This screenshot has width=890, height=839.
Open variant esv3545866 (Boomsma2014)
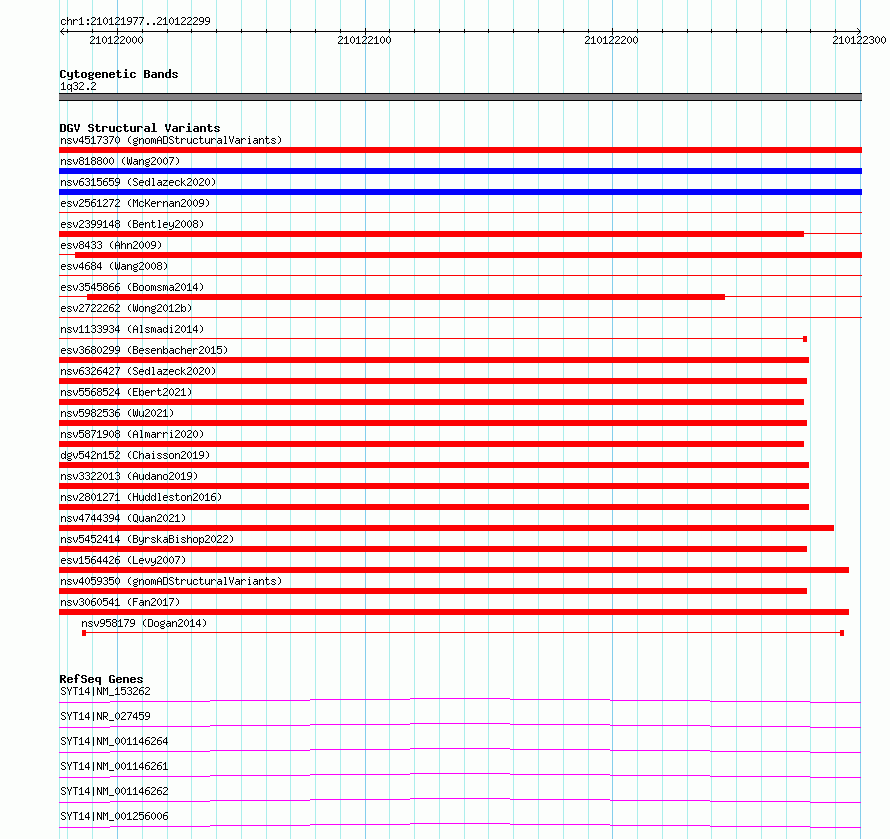click(x=132, y=287)
